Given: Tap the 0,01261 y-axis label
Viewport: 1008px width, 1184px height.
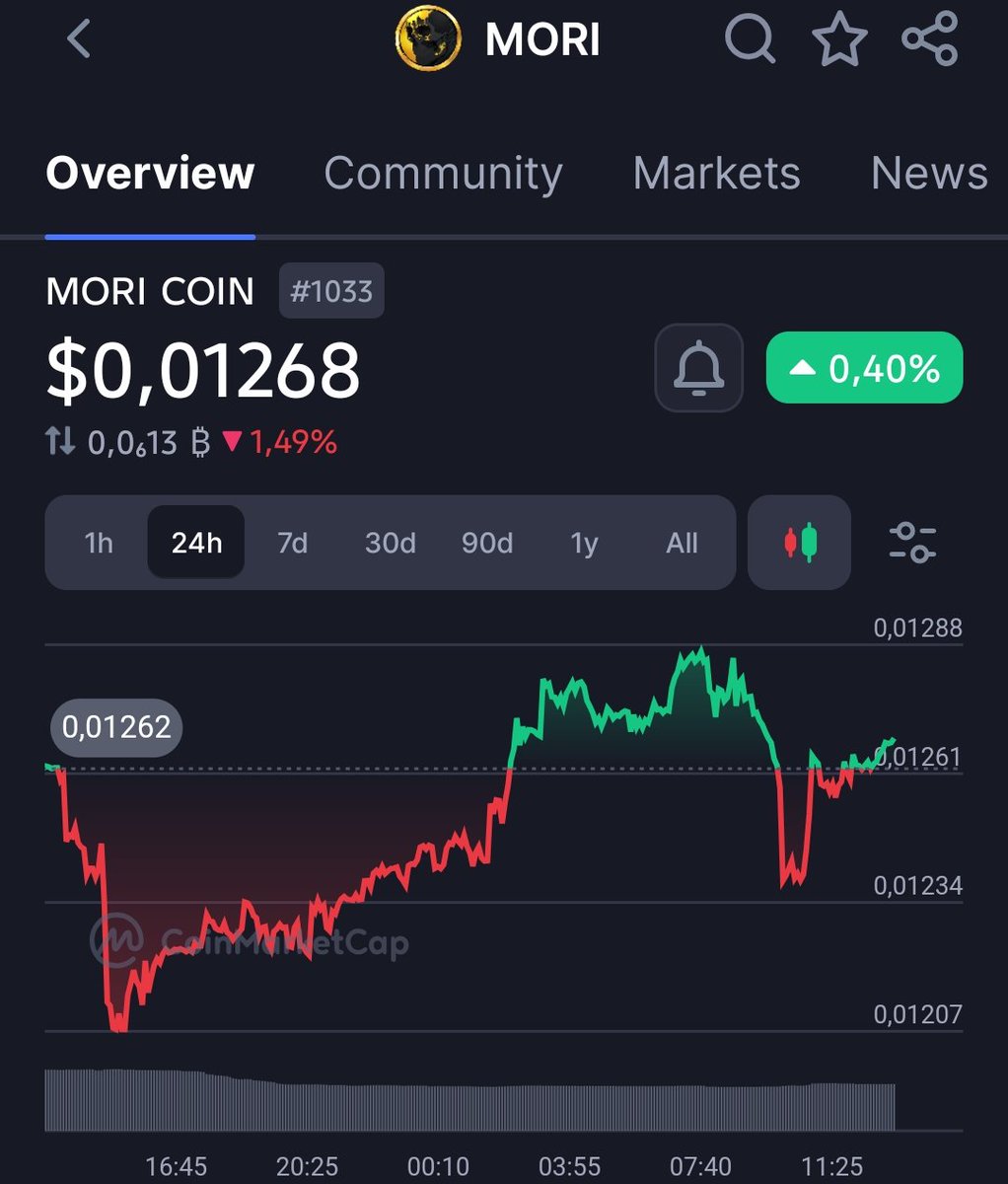Looking at the screenshot, I should point(917,757).
